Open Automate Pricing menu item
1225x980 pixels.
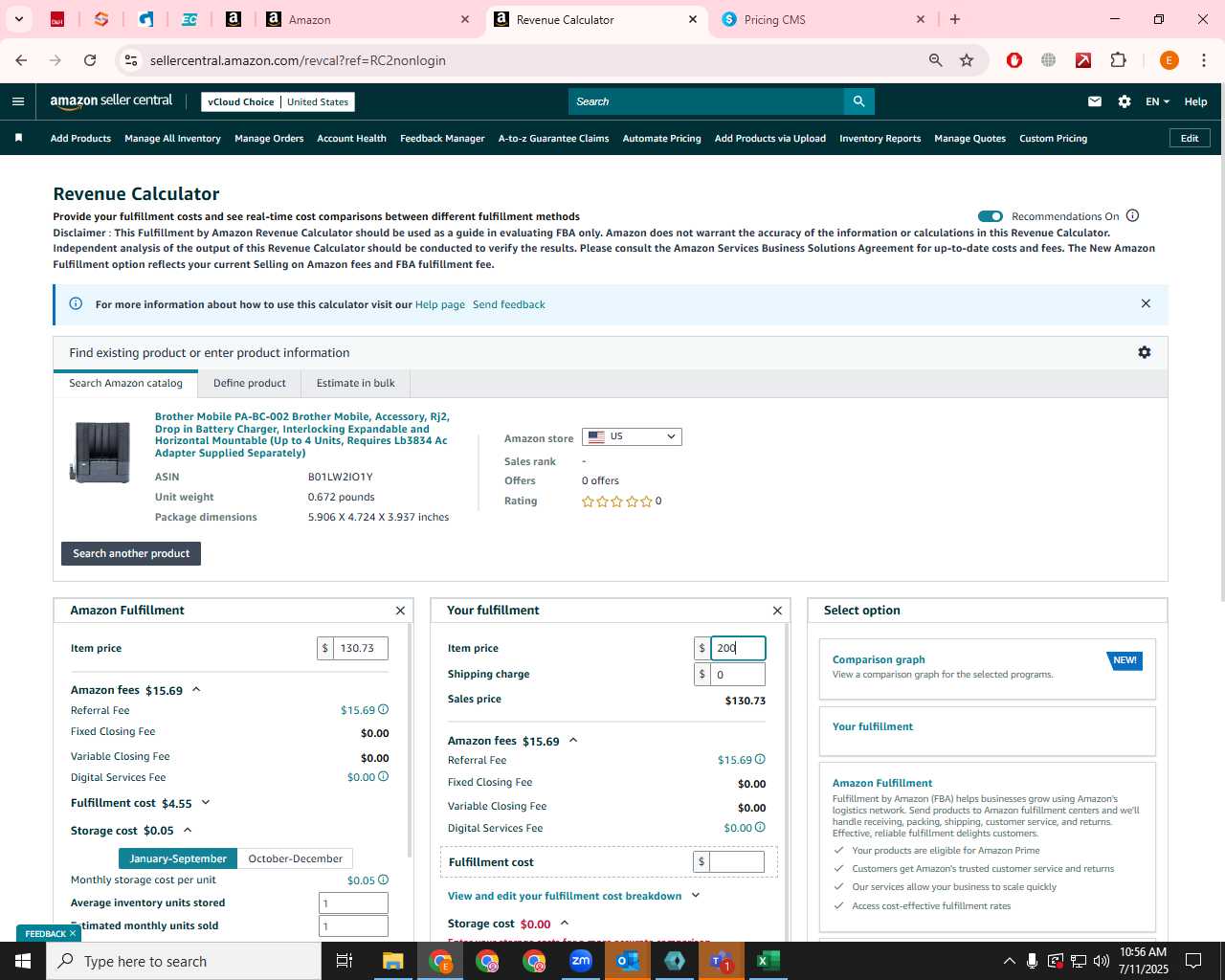tap(661, 138)
